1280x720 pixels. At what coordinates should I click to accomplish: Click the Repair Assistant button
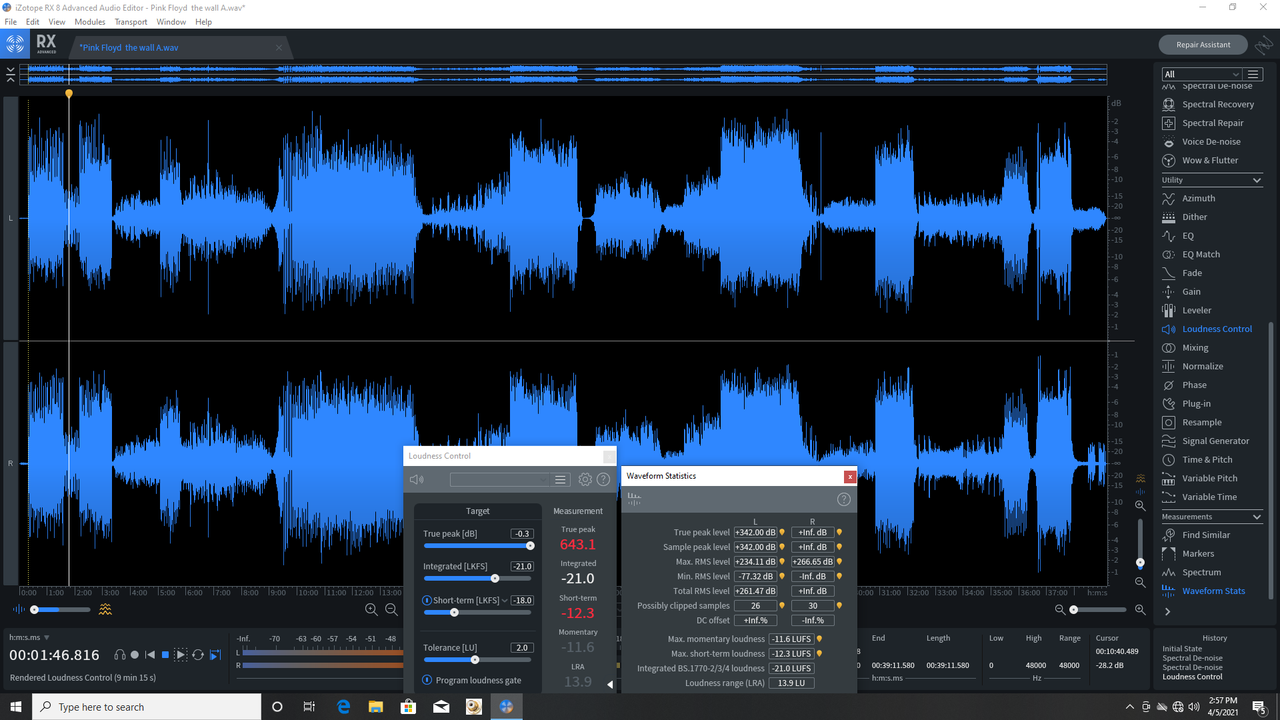[x=1203, y=44]
